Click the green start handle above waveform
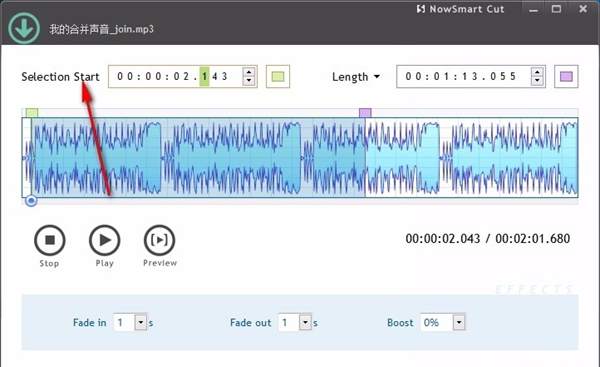The image size is (600, 367). pos(32,113)
